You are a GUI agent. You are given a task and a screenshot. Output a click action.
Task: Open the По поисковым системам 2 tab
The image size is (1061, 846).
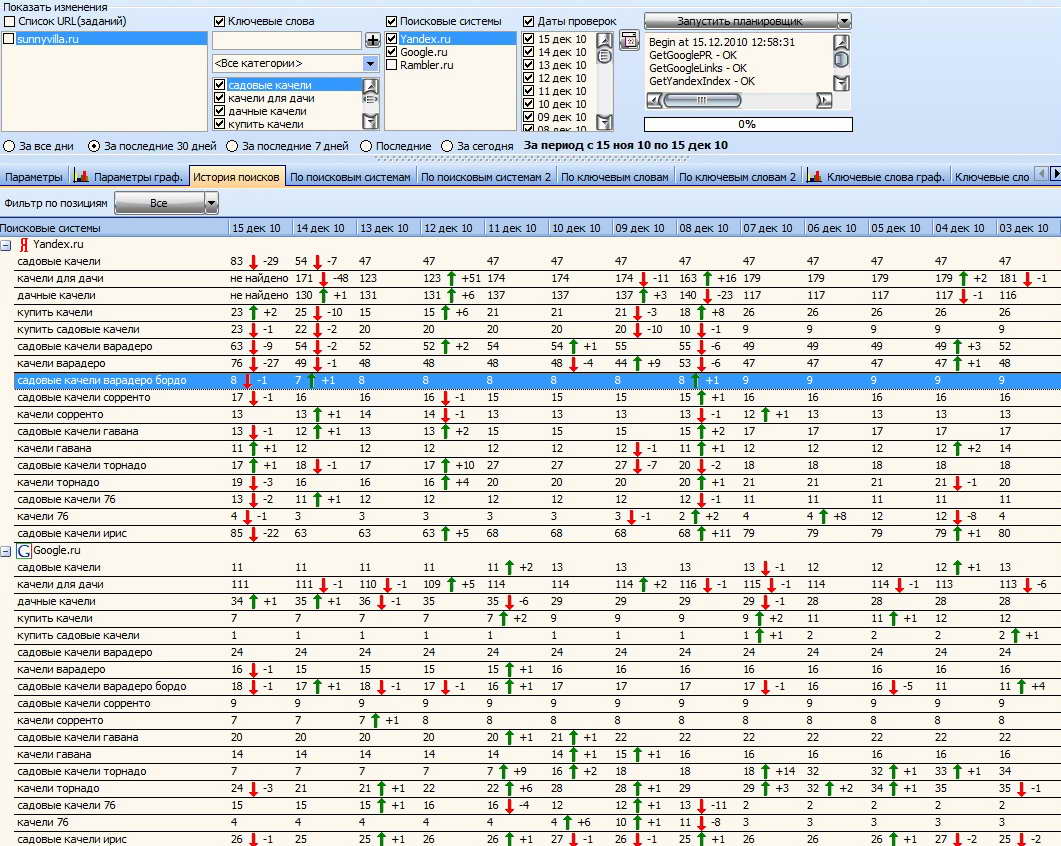[486, 177]
